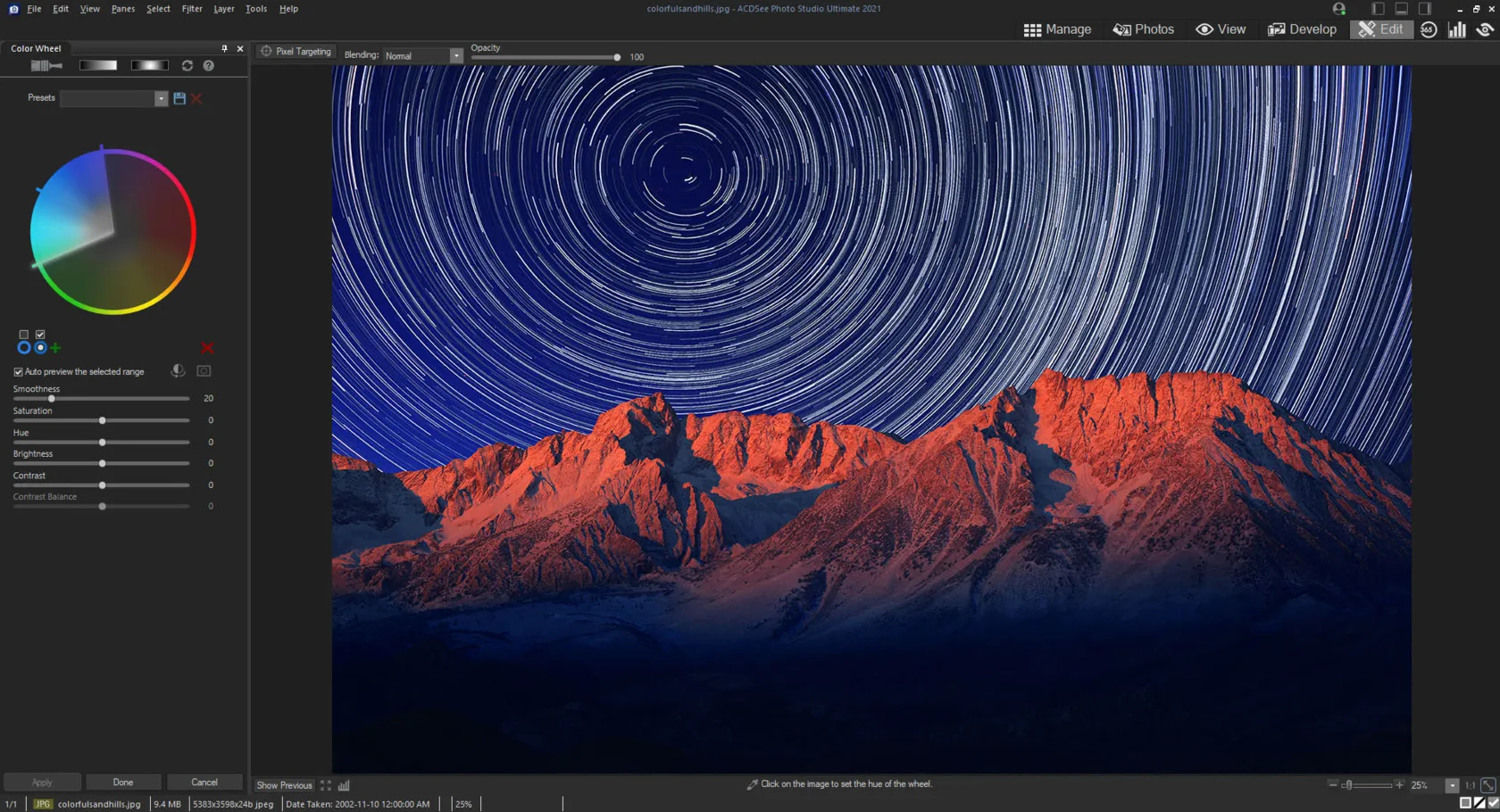The image size is (1500, 812).
Task: Open the Dashboard bar chart mode icon
Action: [1457, 29]
